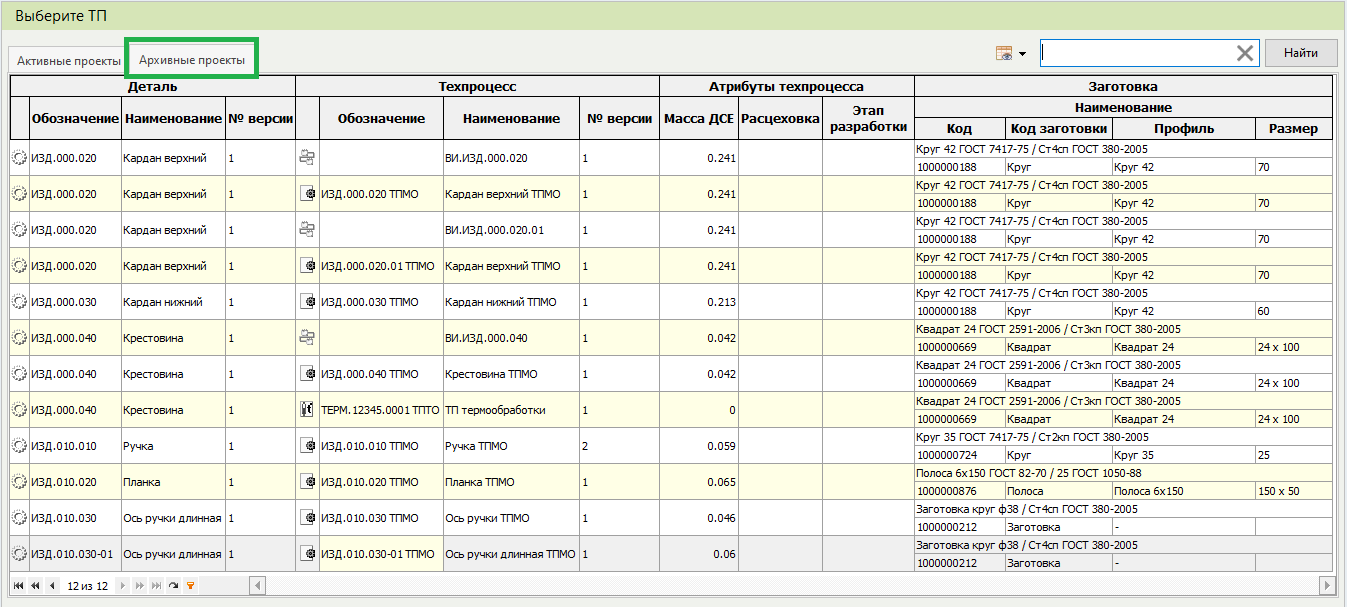Click the horizontal scrollbar right arrow
The height and width of the screenshot is (607, 1347).
pyautogui.click(x=1327, y=586)
